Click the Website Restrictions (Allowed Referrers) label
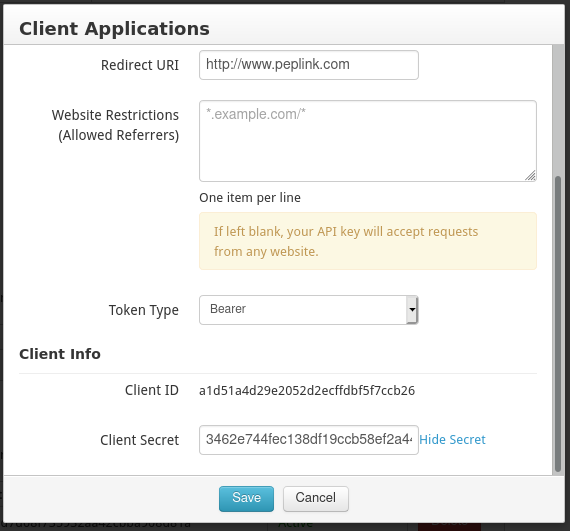This screenshot has height=531, width=570. 115,125
